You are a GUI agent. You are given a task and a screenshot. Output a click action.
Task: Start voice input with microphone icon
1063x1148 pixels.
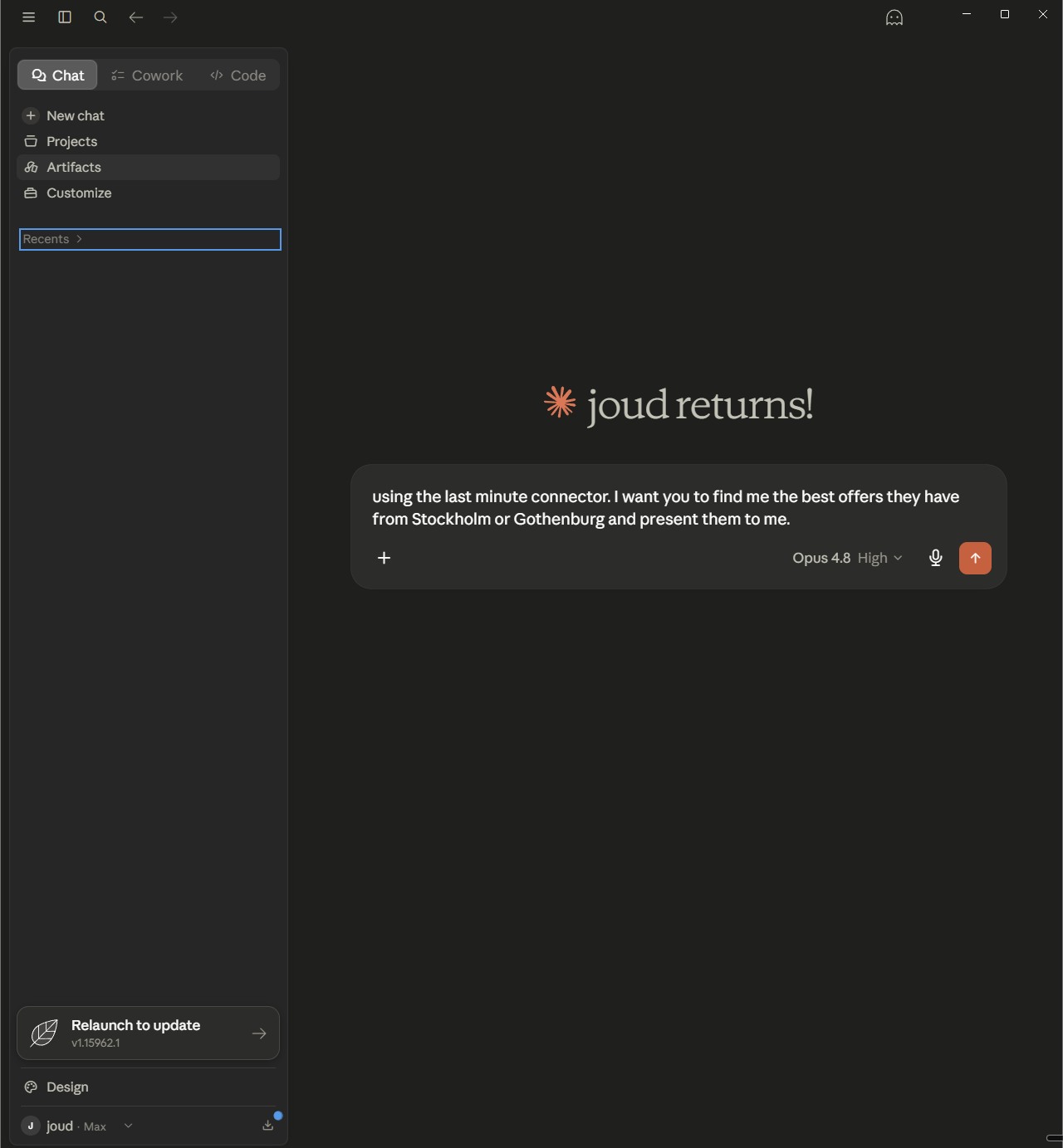tap(935, 558)
